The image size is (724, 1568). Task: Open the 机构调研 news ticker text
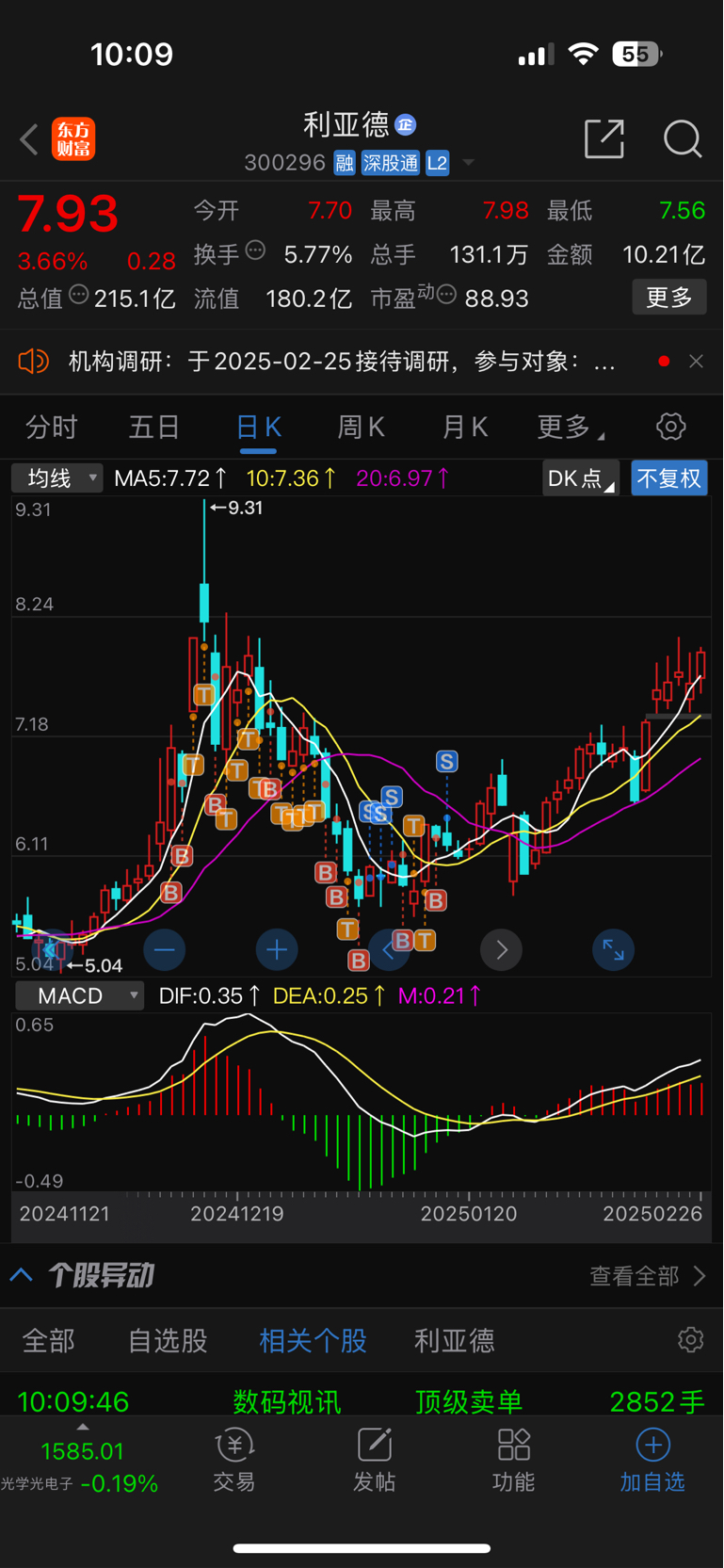coord(342,361)
